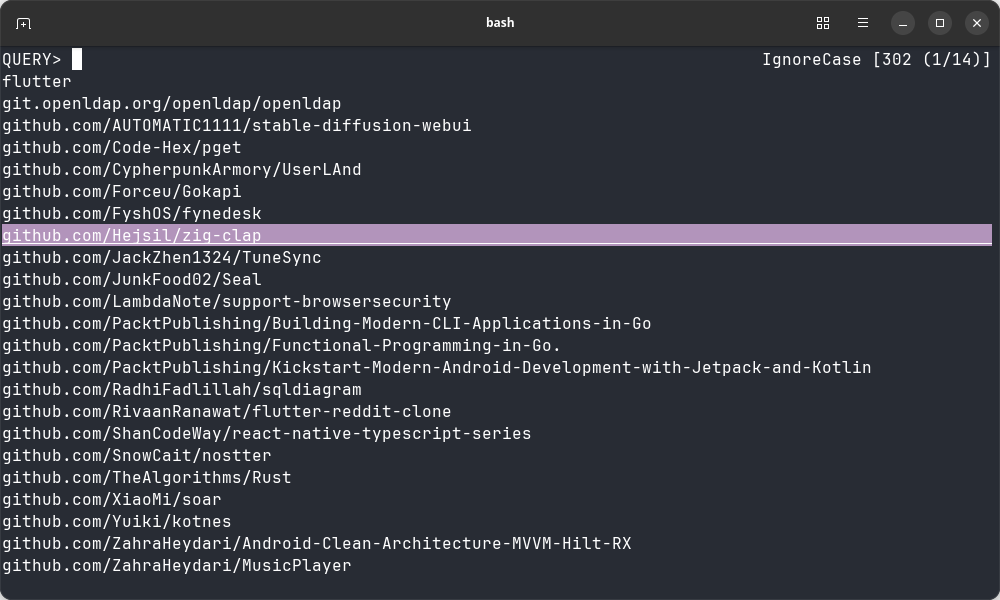Choose the AUTOMATIC1111/stable-diffusion-webui entry
This screenshot has width=1000, height=600.
(236, 126)
